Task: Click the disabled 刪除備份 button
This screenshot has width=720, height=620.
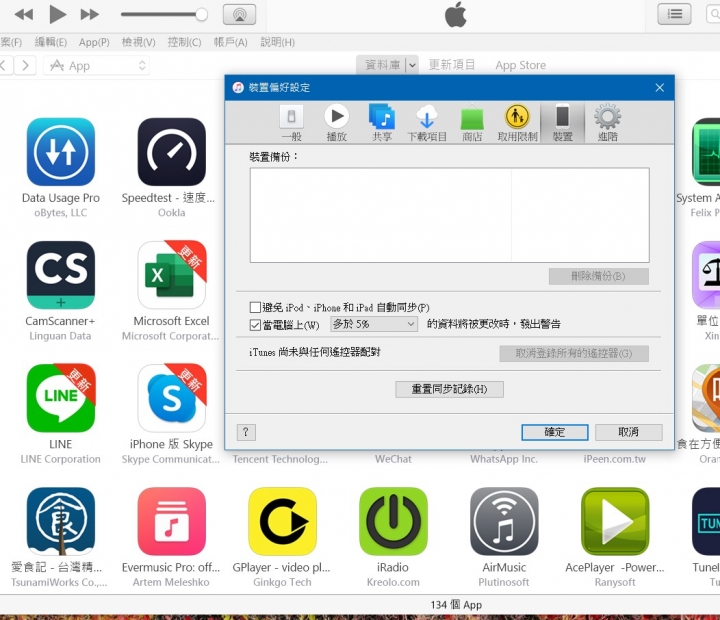Action: [x=599, y=276]
